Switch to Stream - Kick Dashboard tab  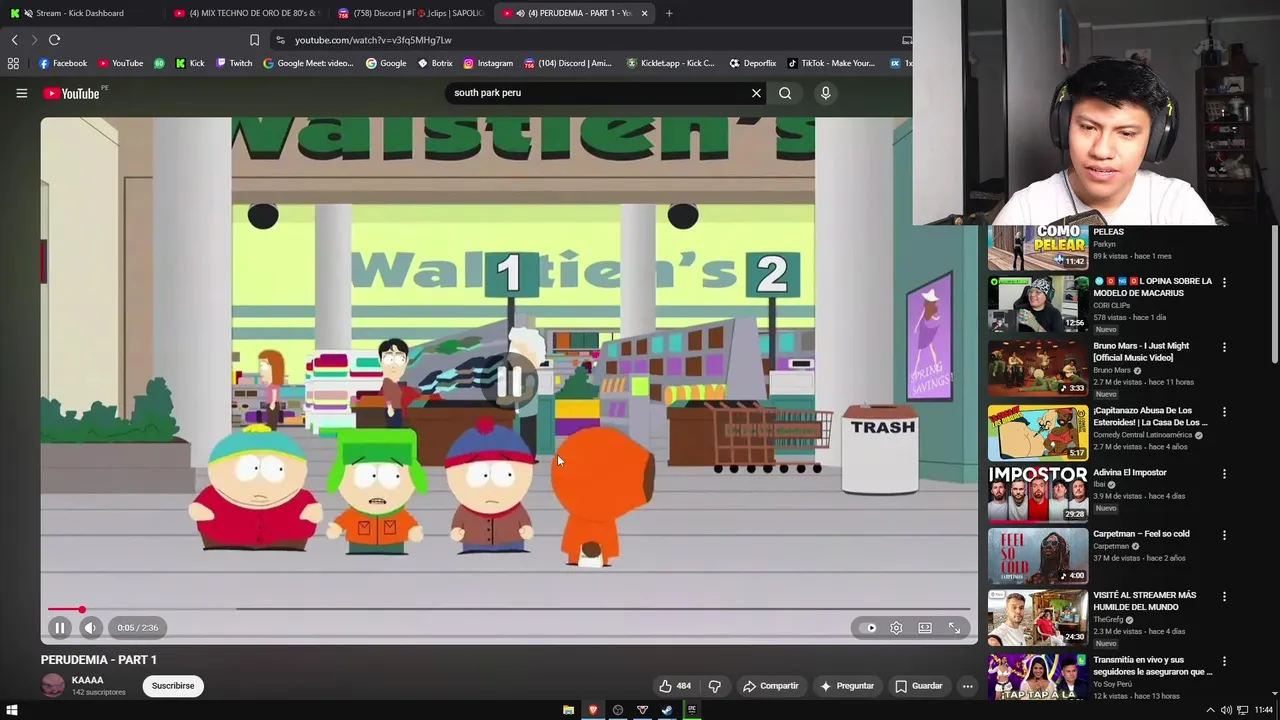[80, 13]
